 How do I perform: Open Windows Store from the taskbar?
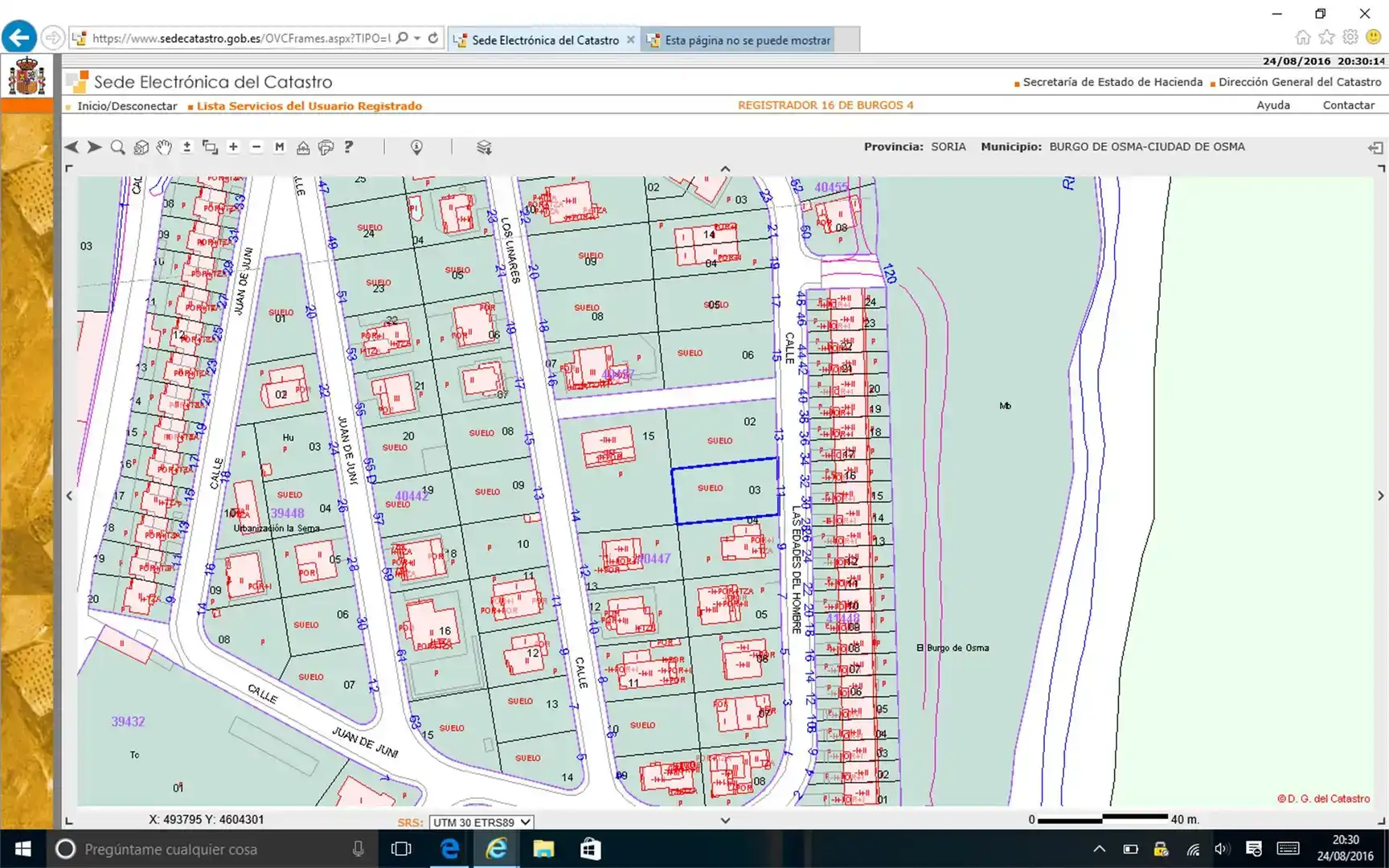590,849
